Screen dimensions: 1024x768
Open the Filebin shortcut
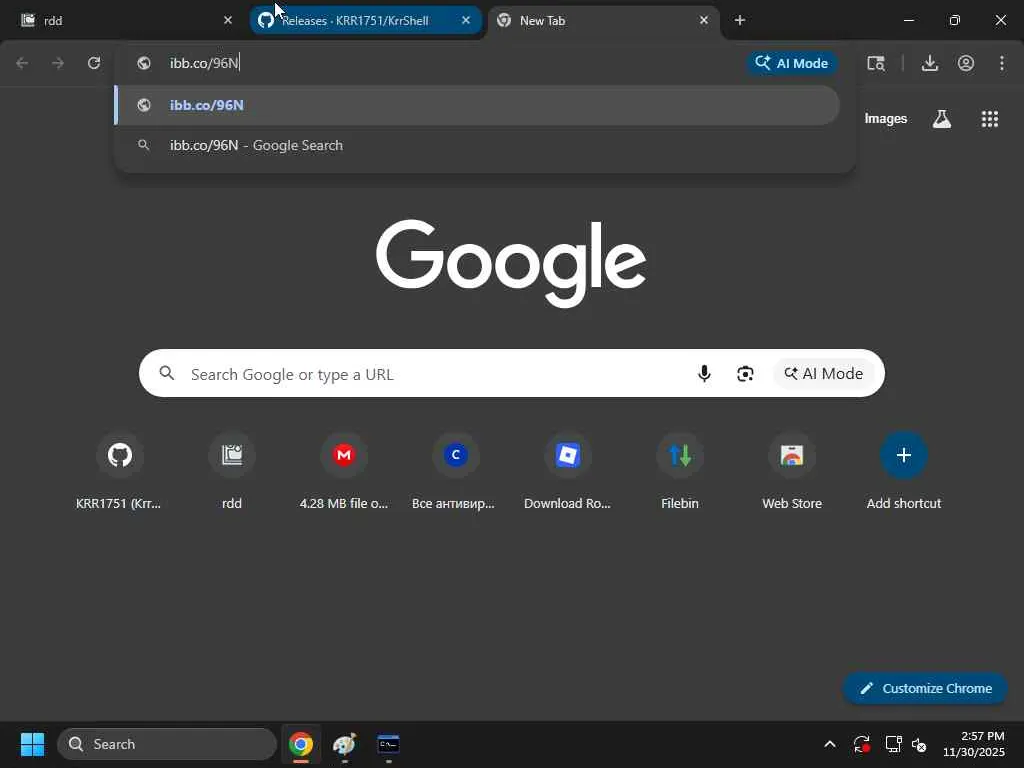click(x=680, y=472)
